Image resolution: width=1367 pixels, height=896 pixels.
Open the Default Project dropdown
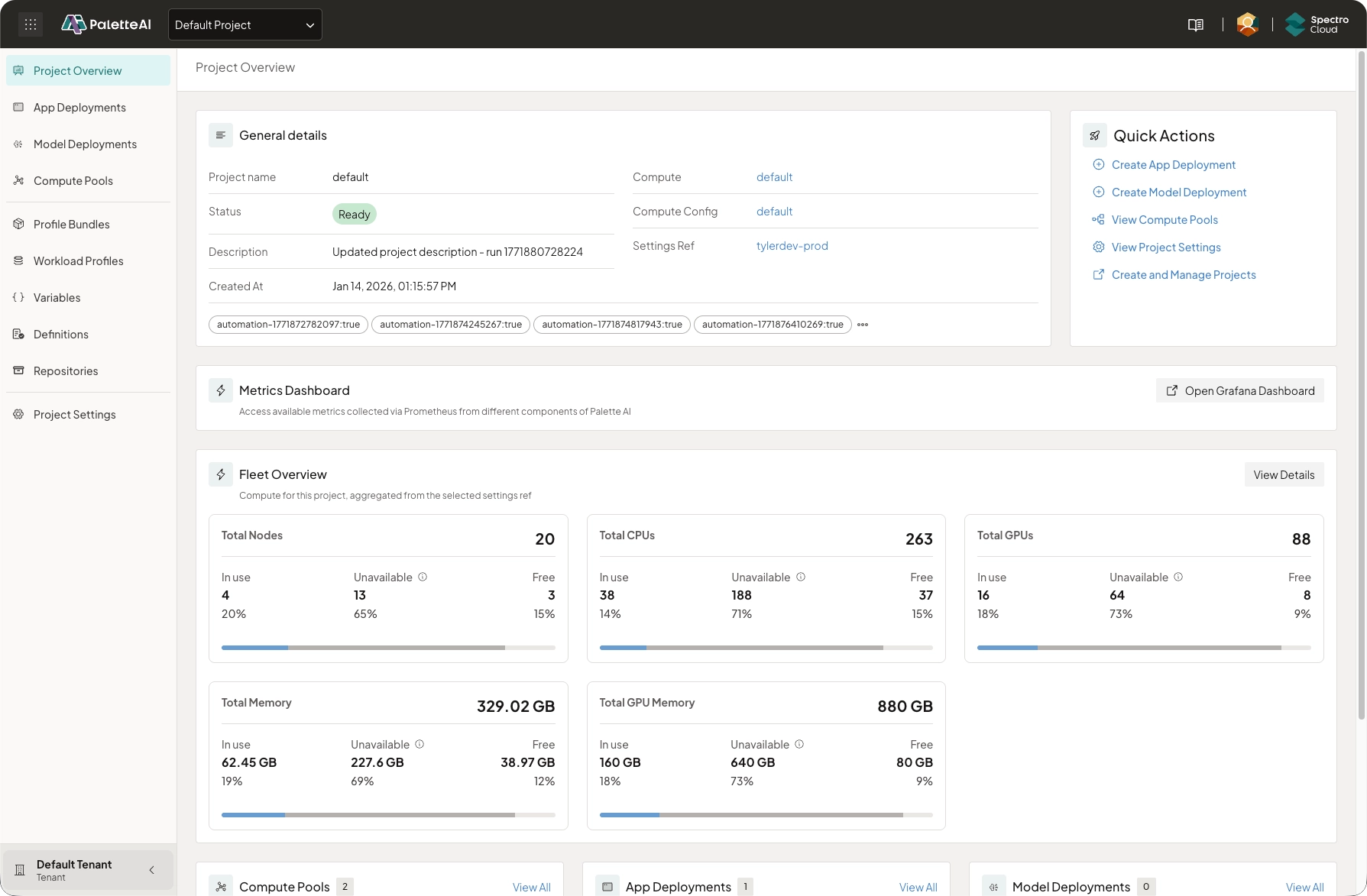coord(245,24)
